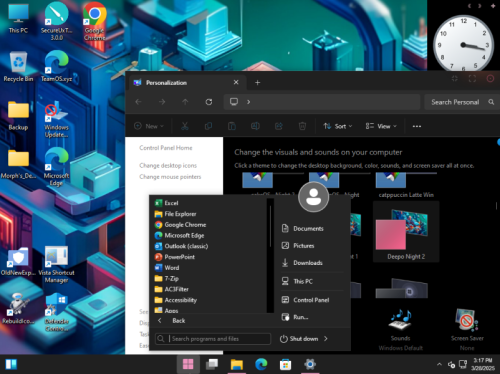The height and width of the screenshot is (374, 500).
Task: Click Control Panel Home link
Action: (166, 148)
